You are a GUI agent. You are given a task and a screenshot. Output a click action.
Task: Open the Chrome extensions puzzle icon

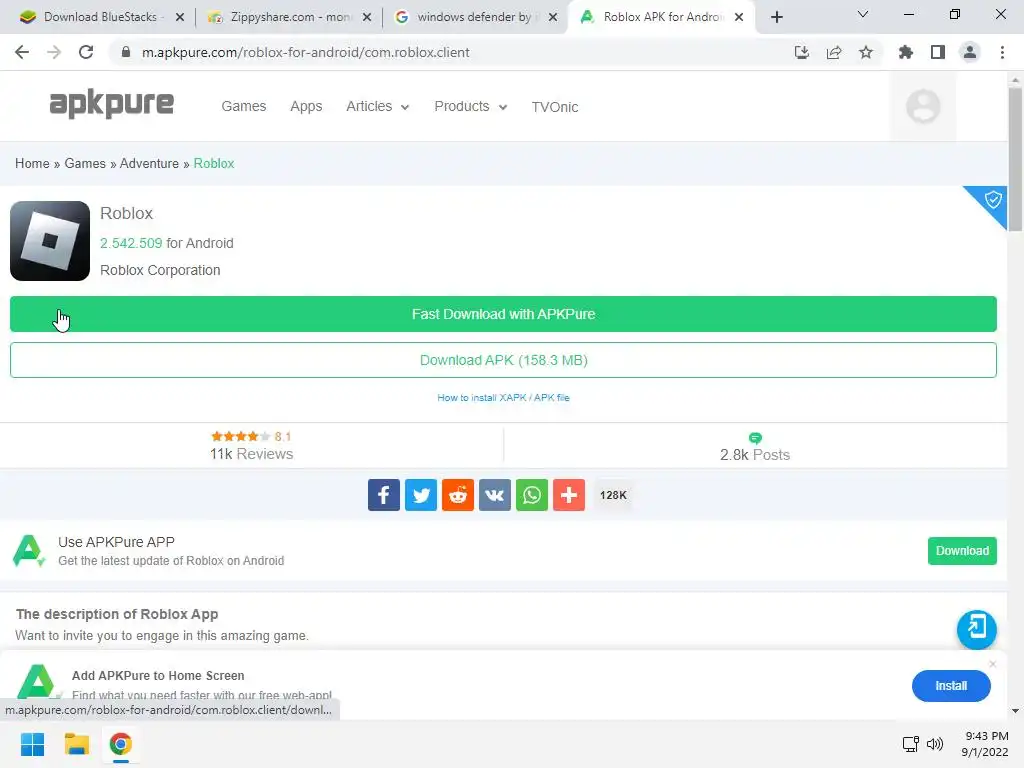tap(906, 52)
